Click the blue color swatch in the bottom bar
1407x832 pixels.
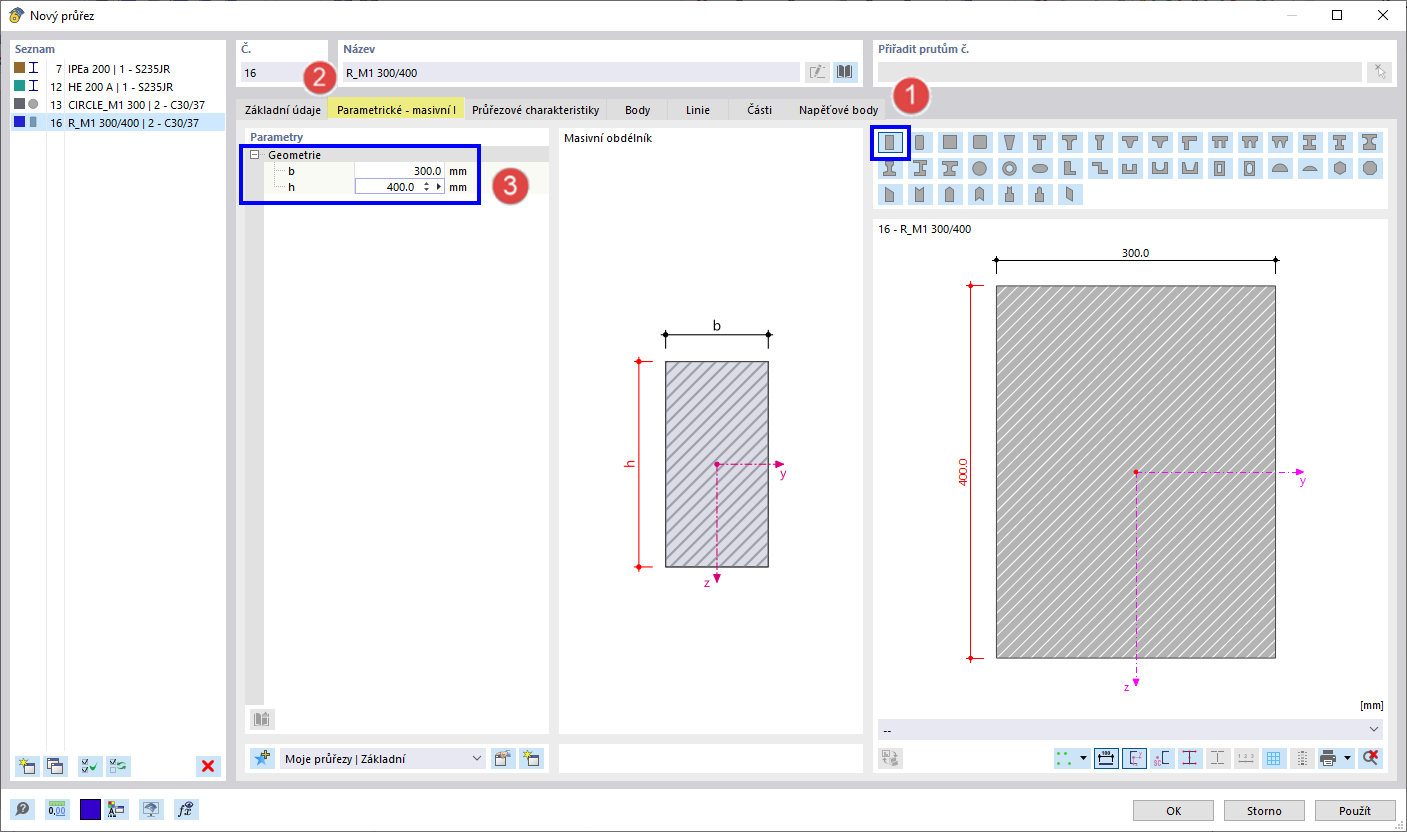pos(90,809)
